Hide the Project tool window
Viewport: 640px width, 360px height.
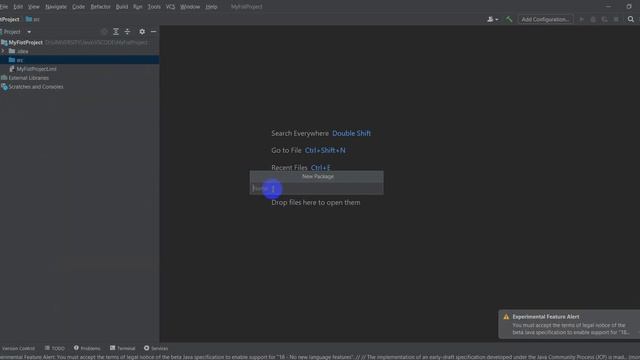coord(153,31)
